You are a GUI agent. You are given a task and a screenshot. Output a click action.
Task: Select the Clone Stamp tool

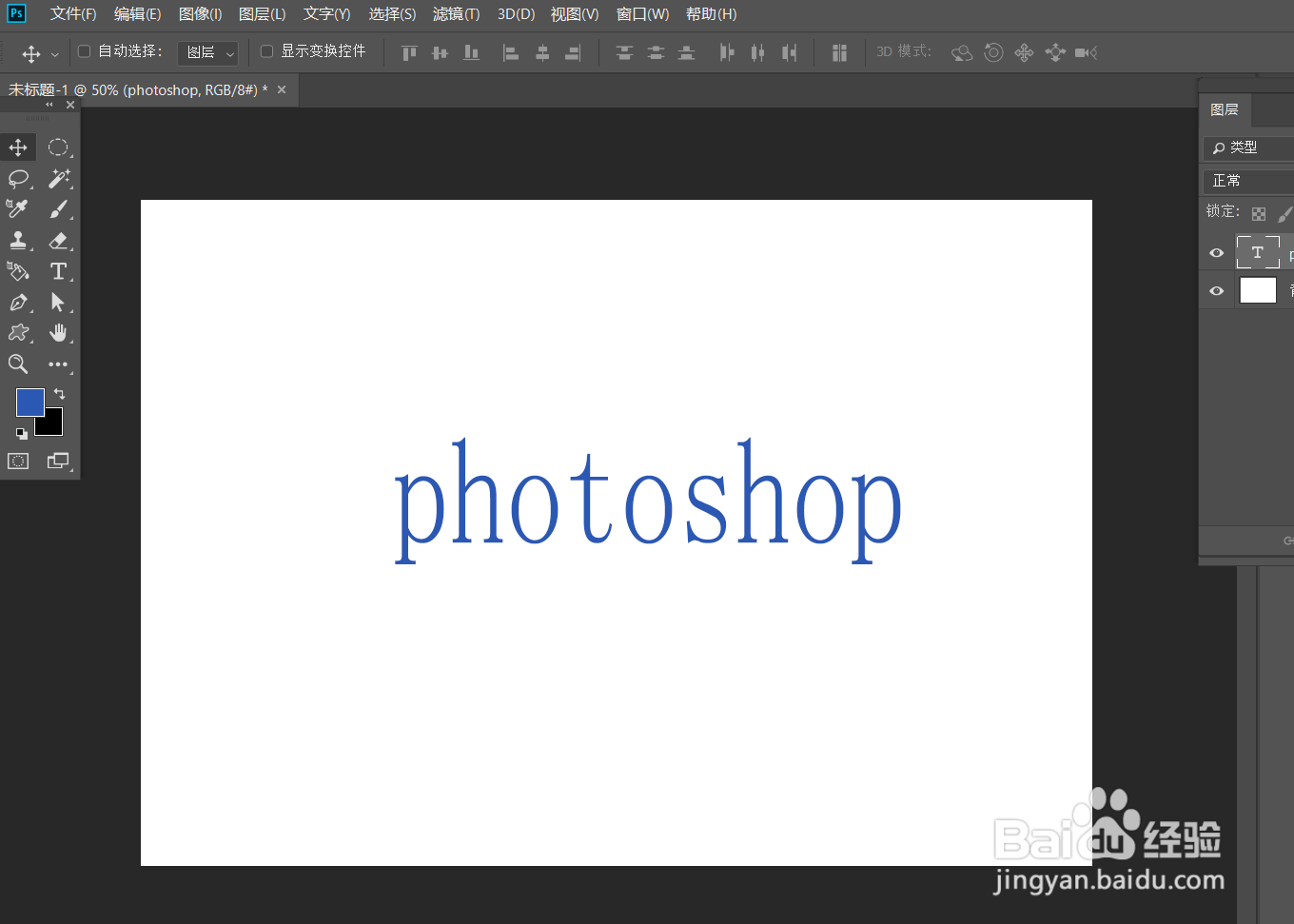point(18,240)
